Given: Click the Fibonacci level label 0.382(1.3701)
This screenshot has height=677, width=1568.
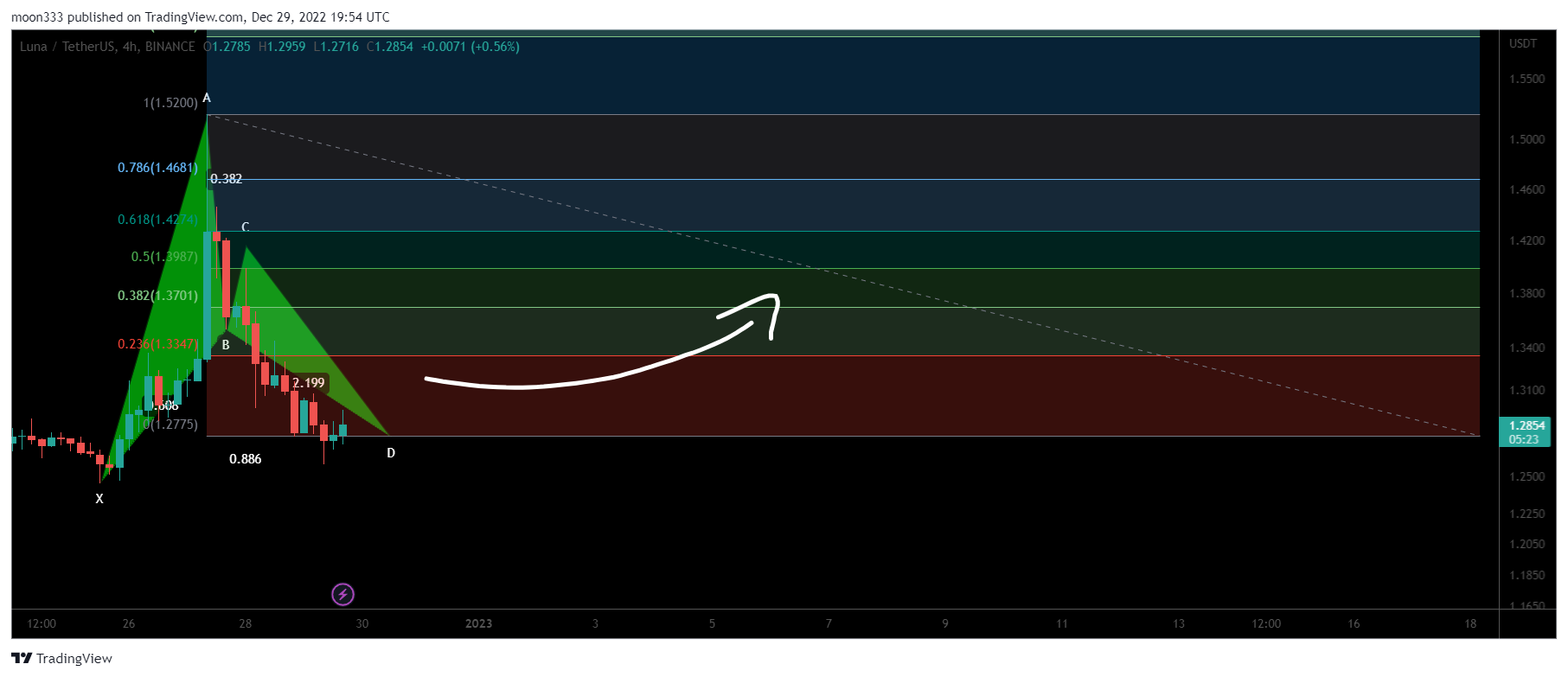Looking at the screenshot, I should pos(157,296).
